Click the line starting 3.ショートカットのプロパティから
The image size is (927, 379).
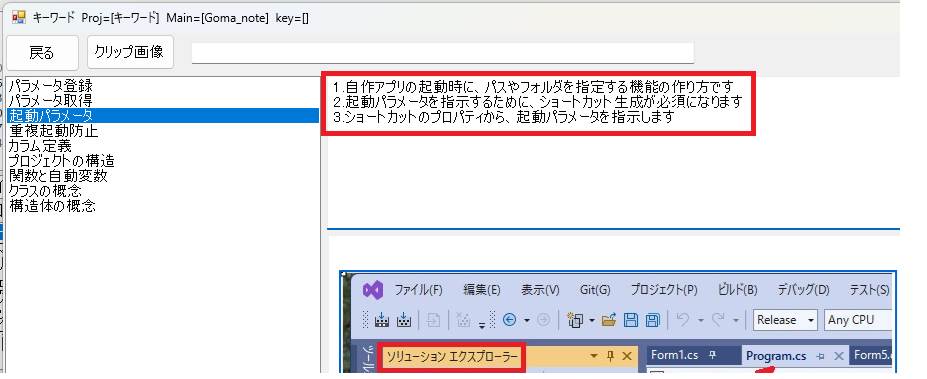tap(504, 117)
